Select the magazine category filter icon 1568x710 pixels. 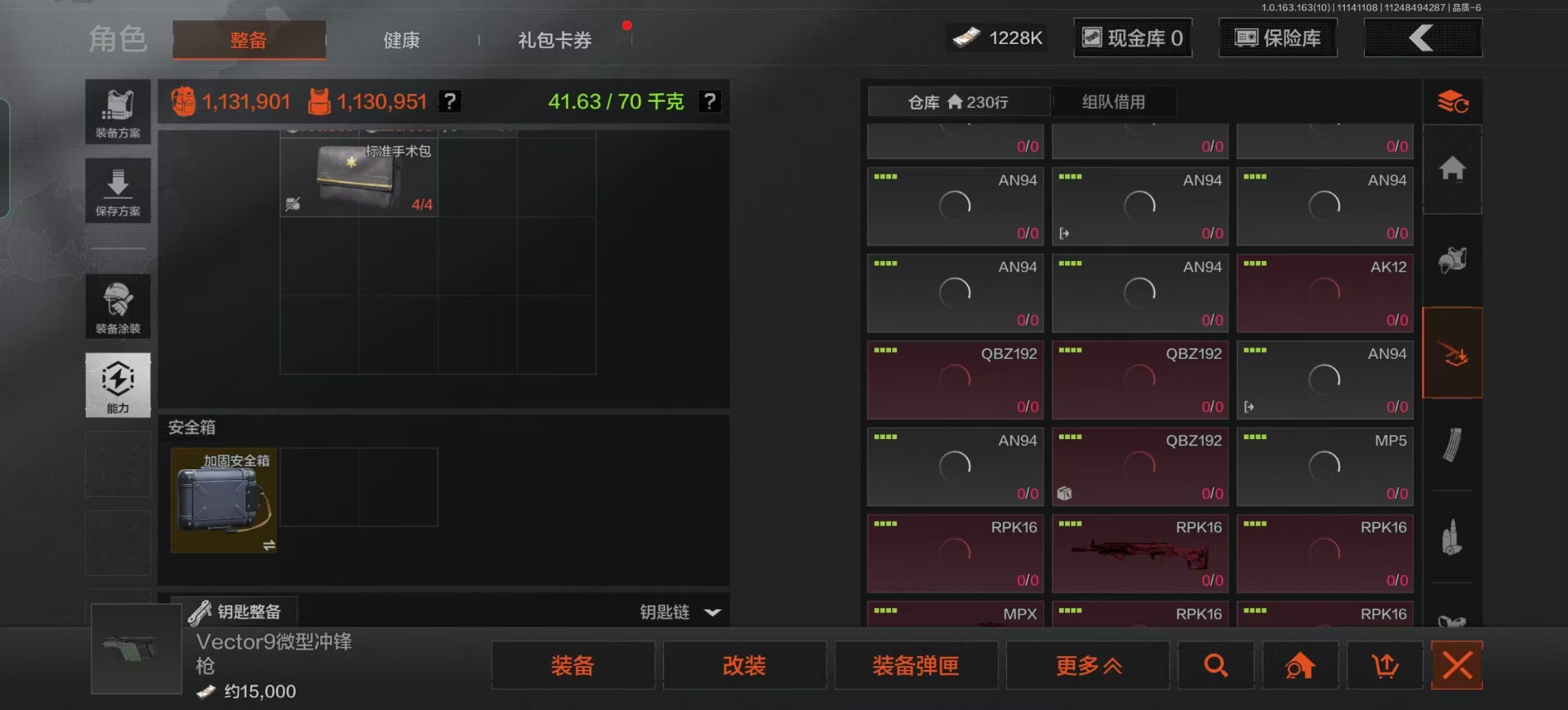point(1453,446)
